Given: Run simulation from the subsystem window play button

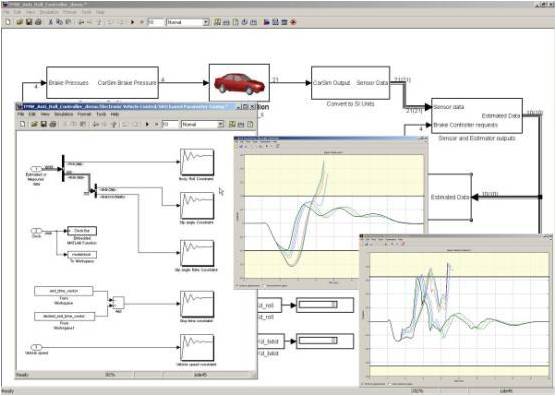Looking at the screenshot, I should point(147,124).
